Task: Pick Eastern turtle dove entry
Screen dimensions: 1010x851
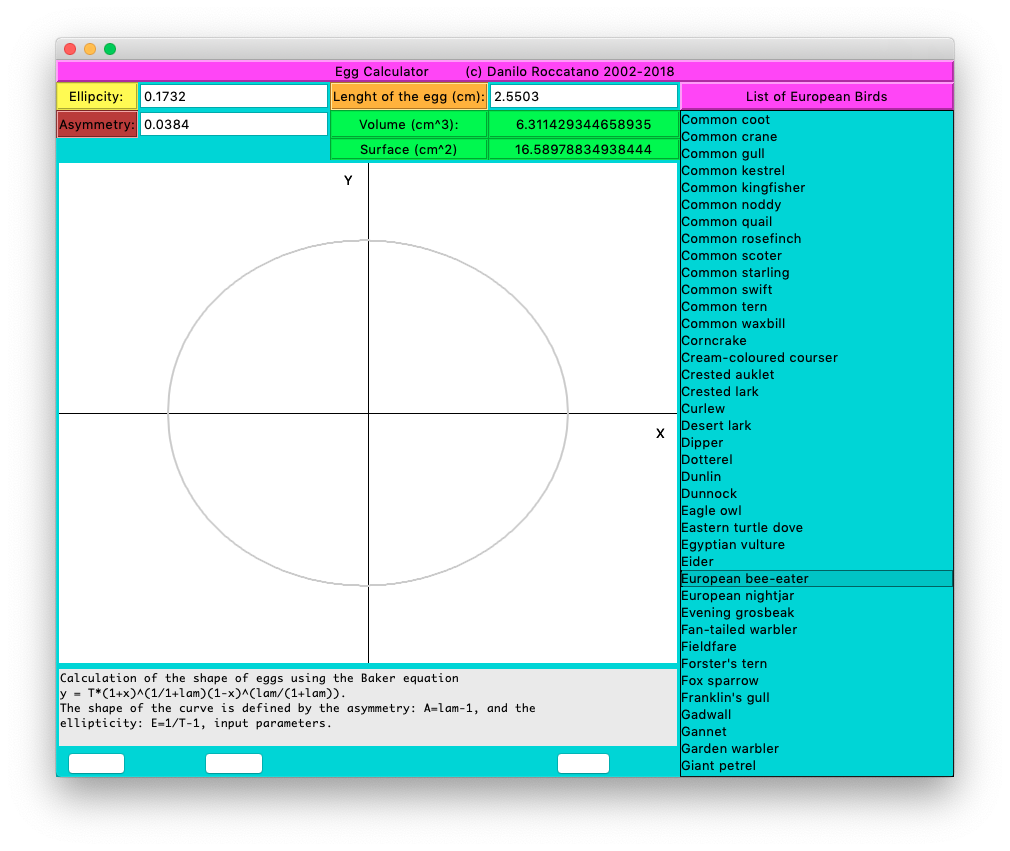Action: coord(742,528)
